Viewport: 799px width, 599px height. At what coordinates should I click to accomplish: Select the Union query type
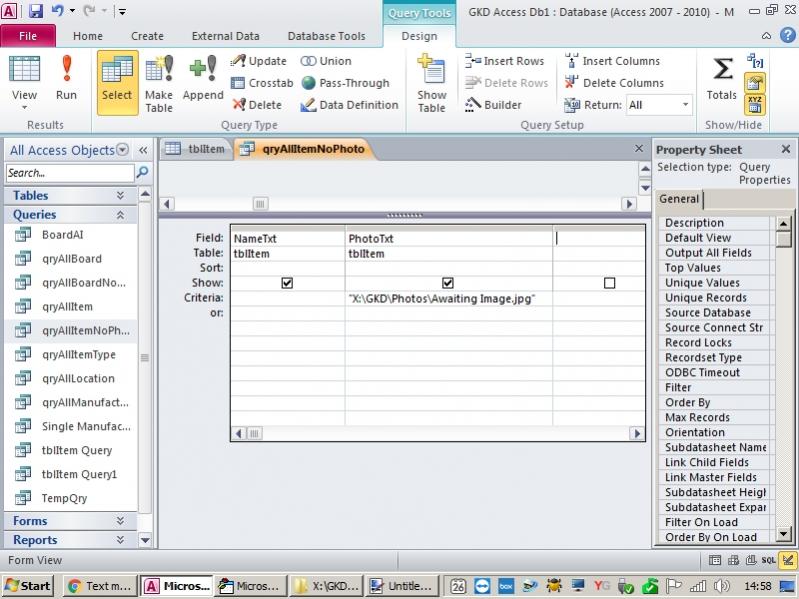point(326,61)
